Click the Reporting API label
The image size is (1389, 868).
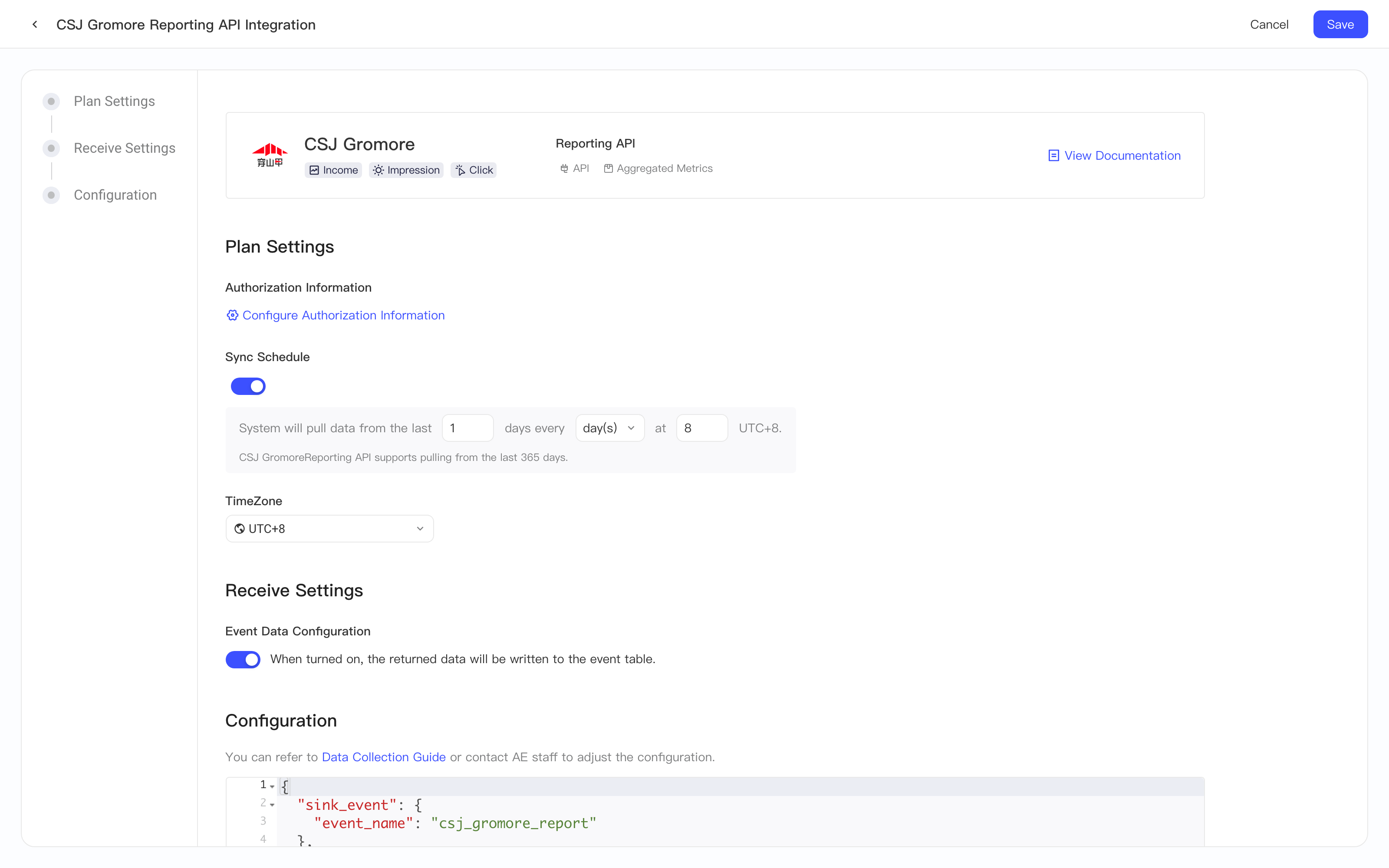click(595, 144)
